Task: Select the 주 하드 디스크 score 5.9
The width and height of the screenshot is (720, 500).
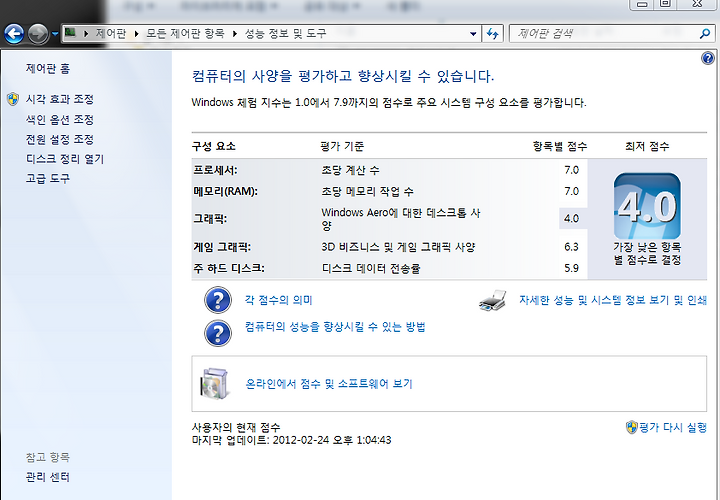Action: [x=571, y=268]
